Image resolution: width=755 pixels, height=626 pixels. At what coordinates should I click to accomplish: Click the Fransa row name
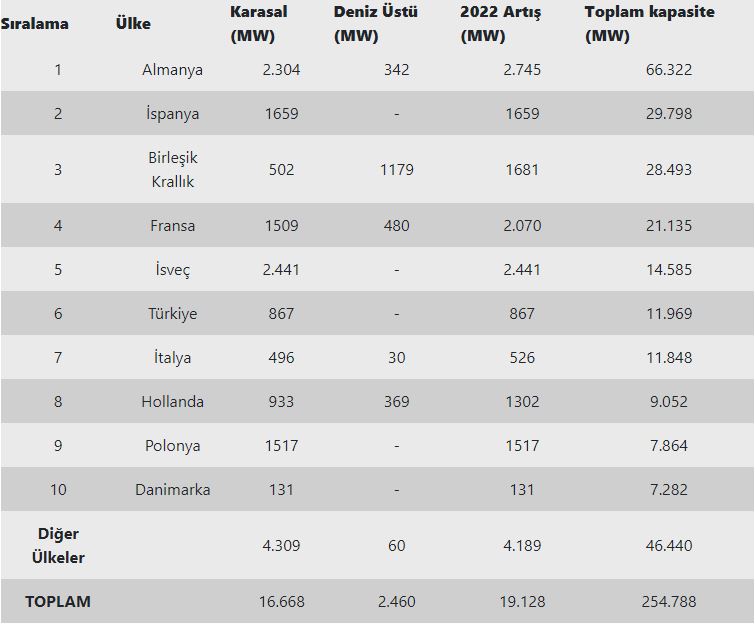point(172,226)
